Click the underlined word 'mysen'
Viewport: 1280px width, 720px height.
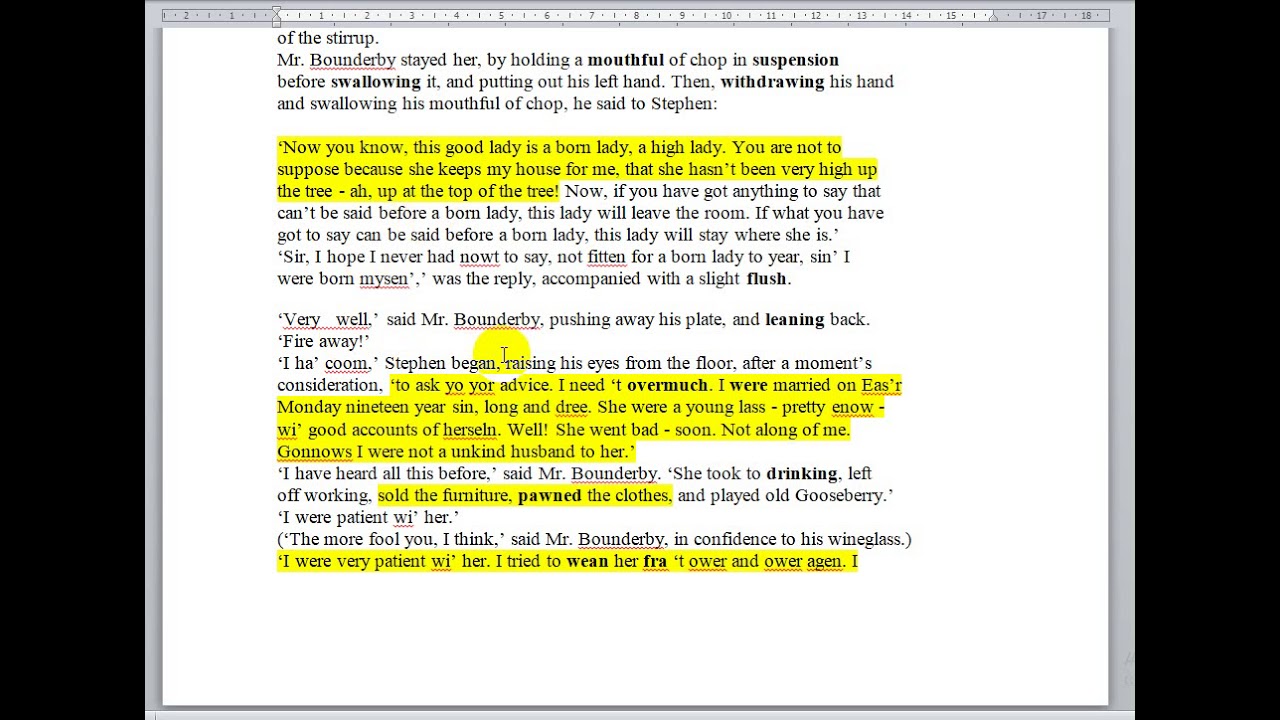pyautogui.click(x=385, y=279)
